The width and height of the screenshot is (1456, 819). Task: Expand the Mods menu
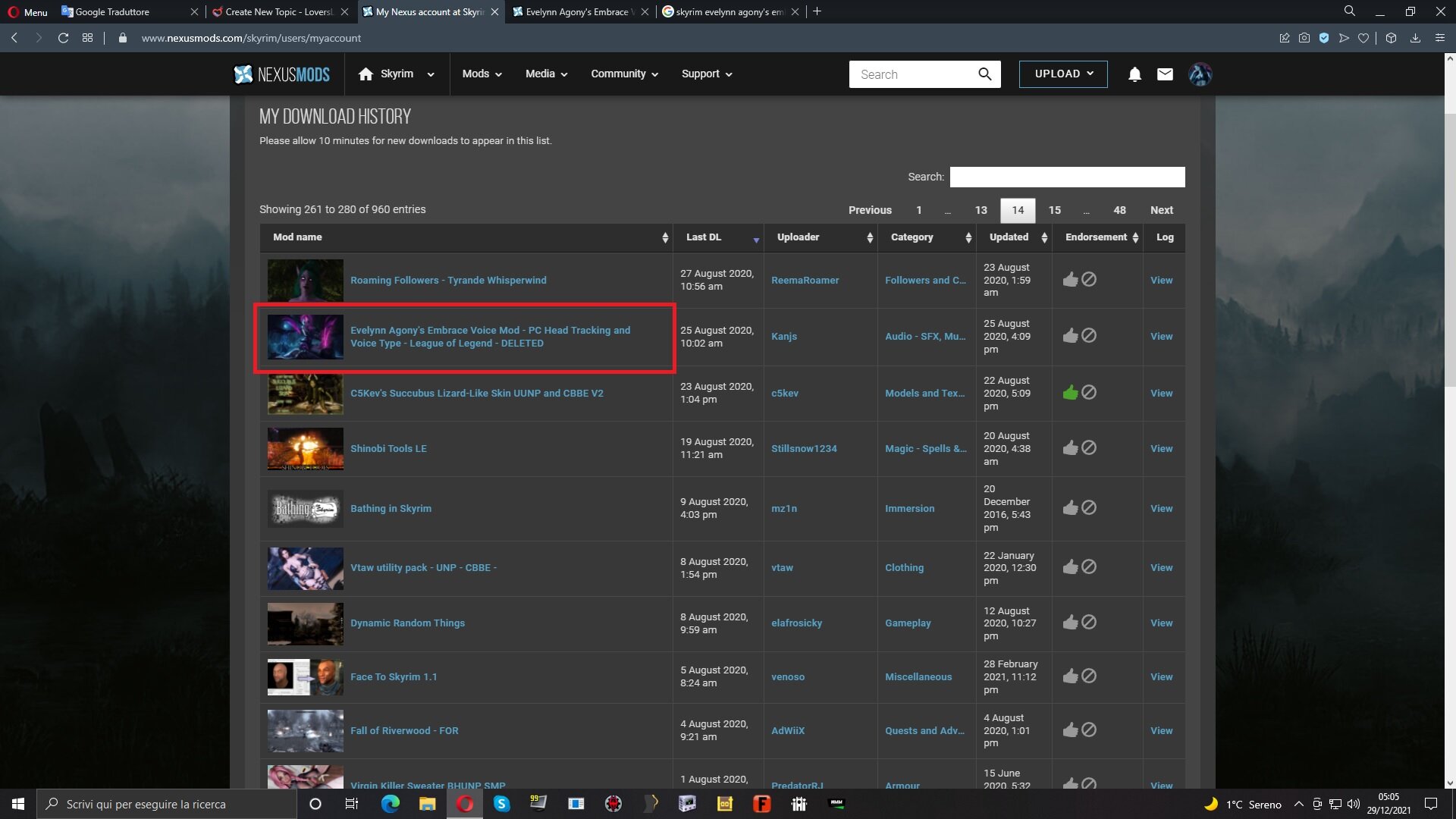click(482, 74)
